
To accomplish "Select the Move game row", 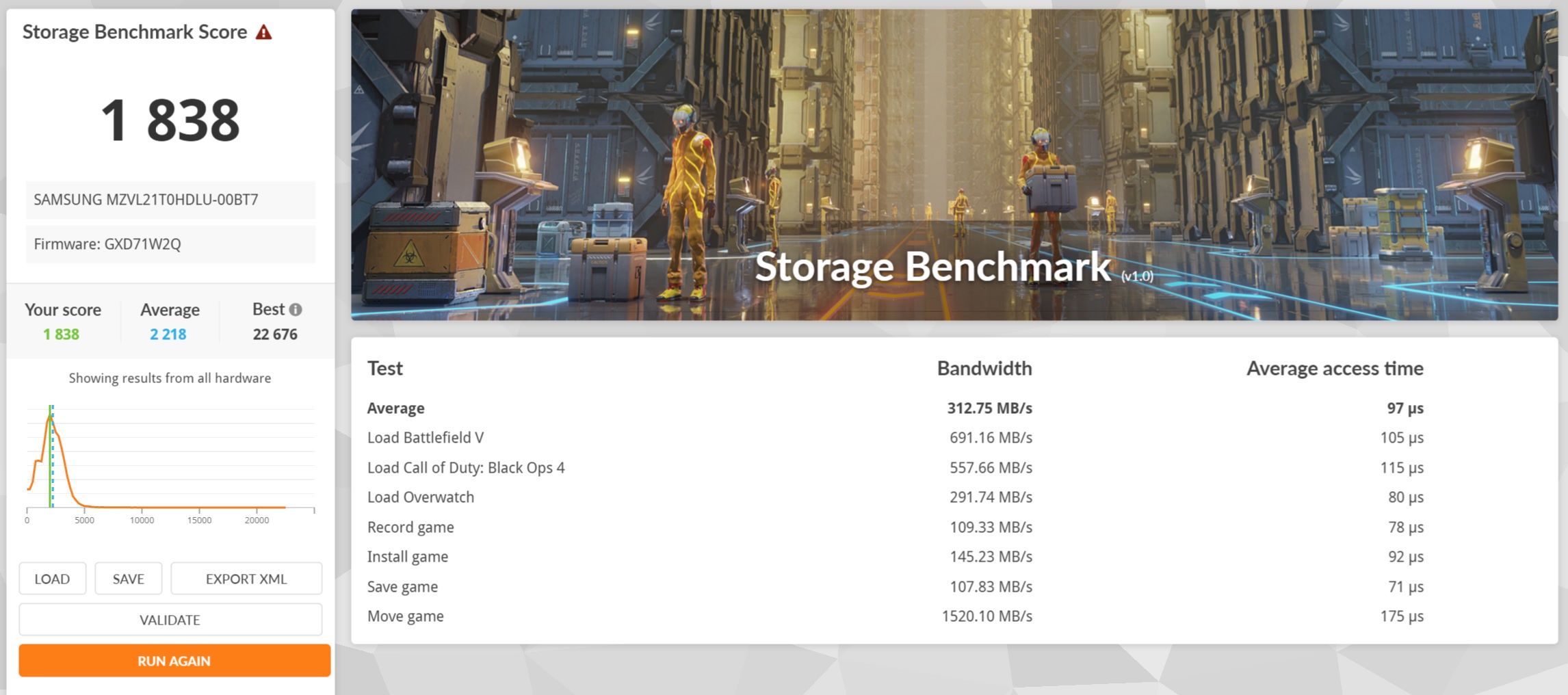I will point(896,616).
